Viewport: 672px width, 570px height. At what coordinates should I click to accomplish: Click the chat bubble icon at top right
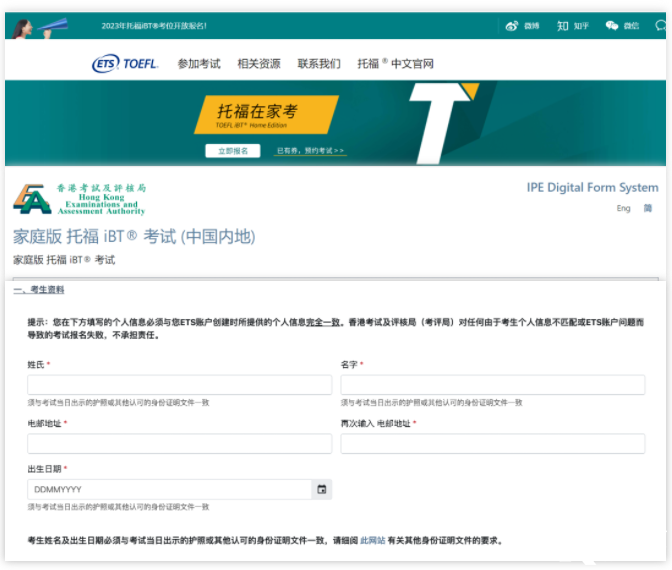click(x=661, y=26)
